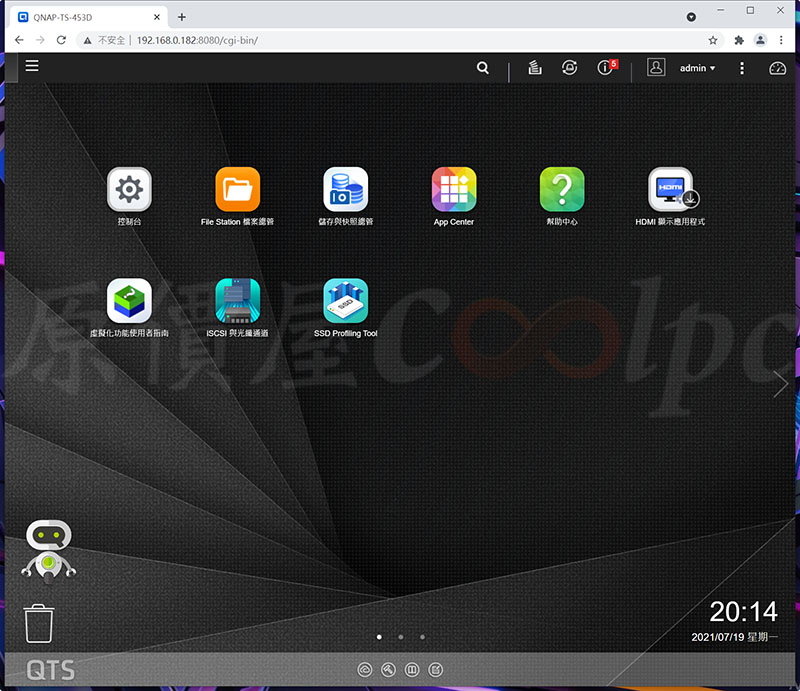Open the App Center
Screen dimensions: 800x691
click(x=454, y=189)
